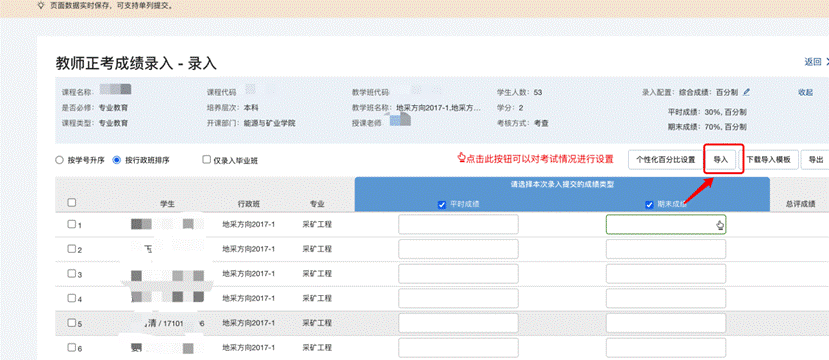
Task: Check the checkbox for row 1
Action: pyautogui.click(x=72, y=224)
